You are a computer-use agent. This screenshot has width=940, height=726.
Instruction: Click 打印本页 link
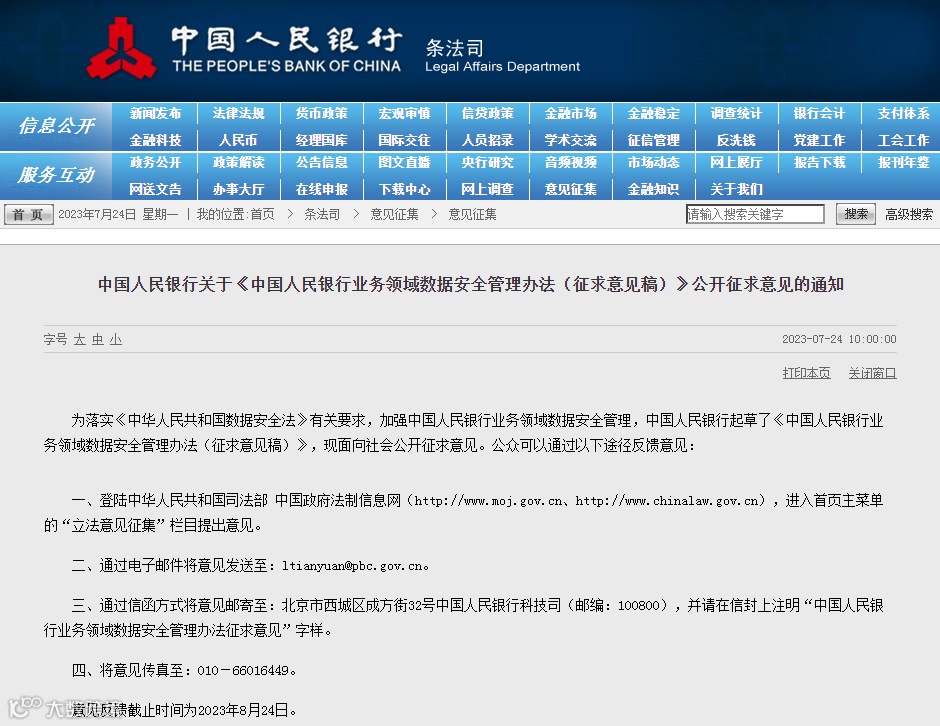point(806,373)
